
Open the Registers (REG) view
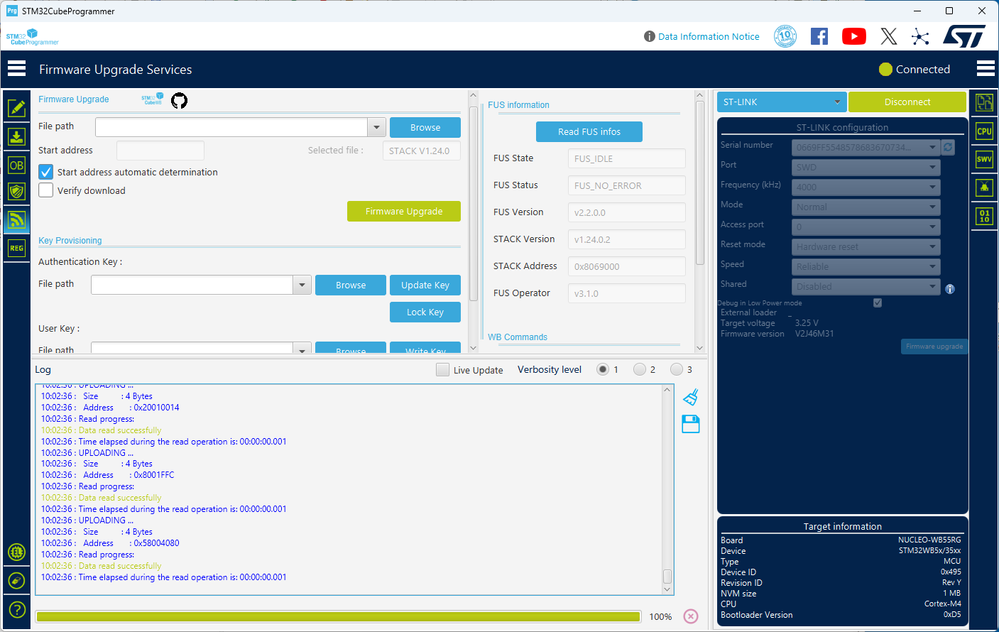[x=17, y=248]
